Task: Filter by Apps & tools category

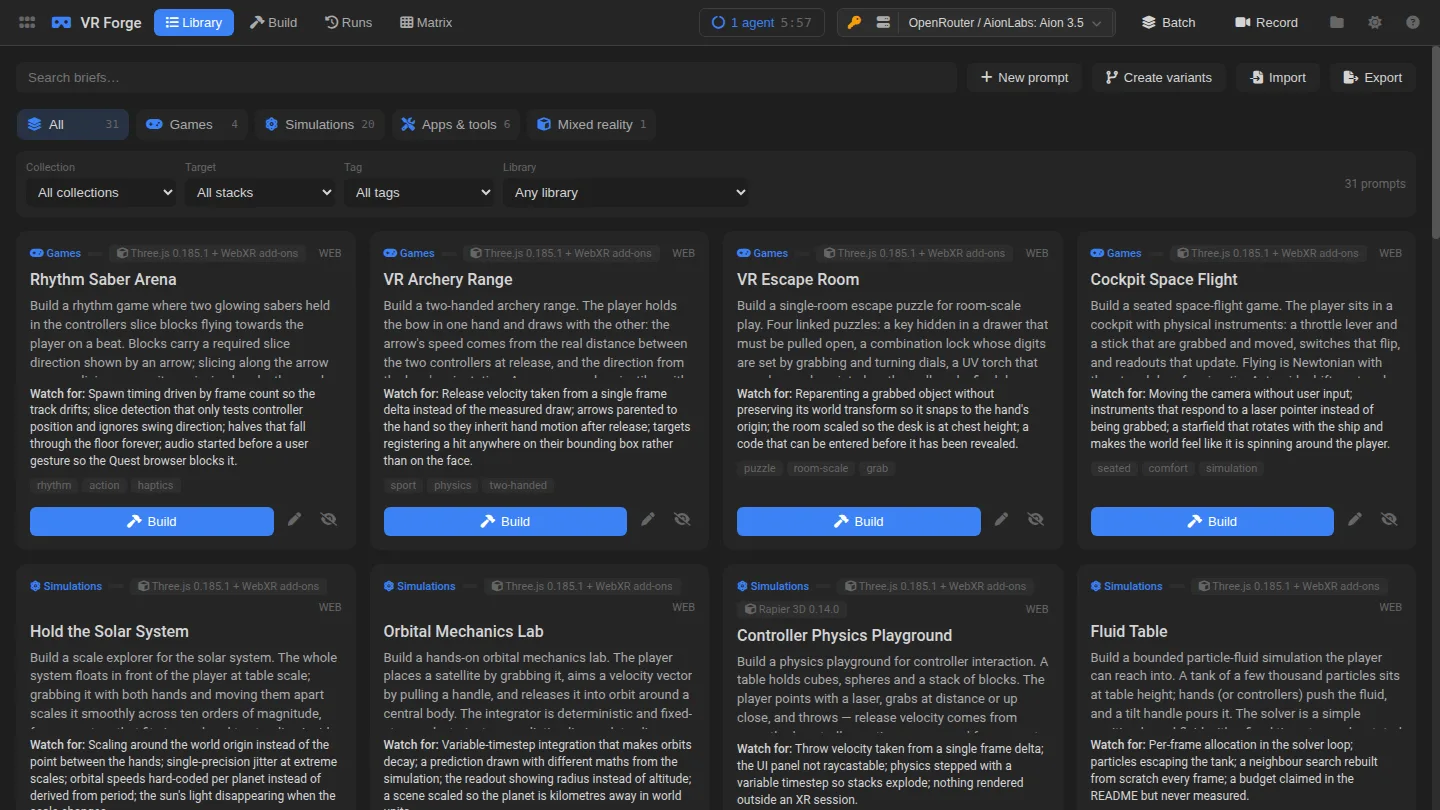Action: point(456,124)
